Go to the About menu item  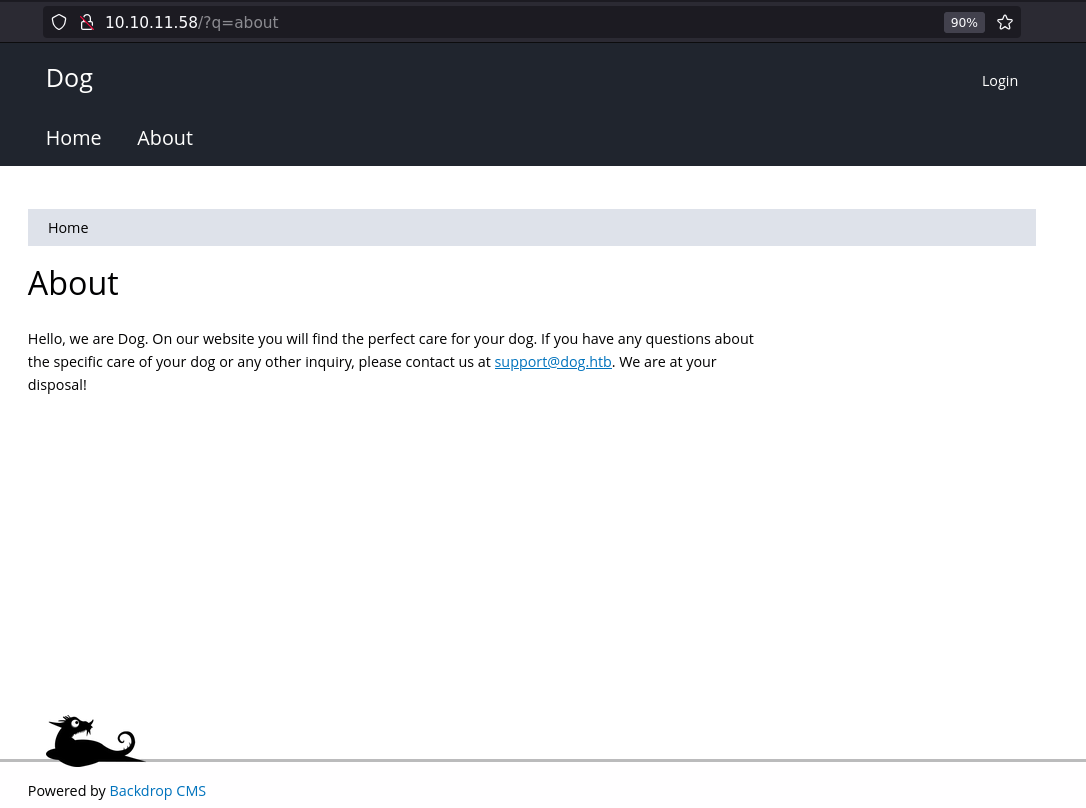pos(165,138)
